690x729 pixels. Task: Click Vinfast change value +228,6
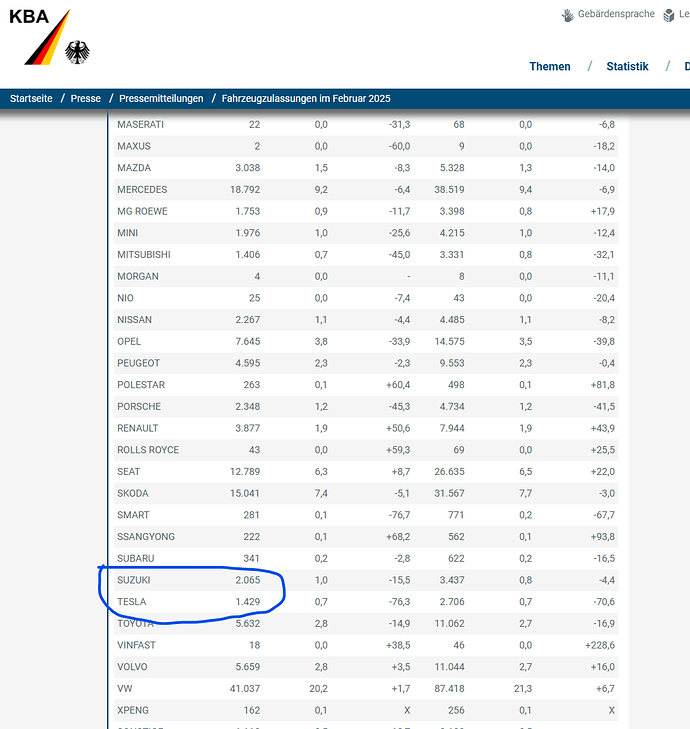tap(600, 645)
